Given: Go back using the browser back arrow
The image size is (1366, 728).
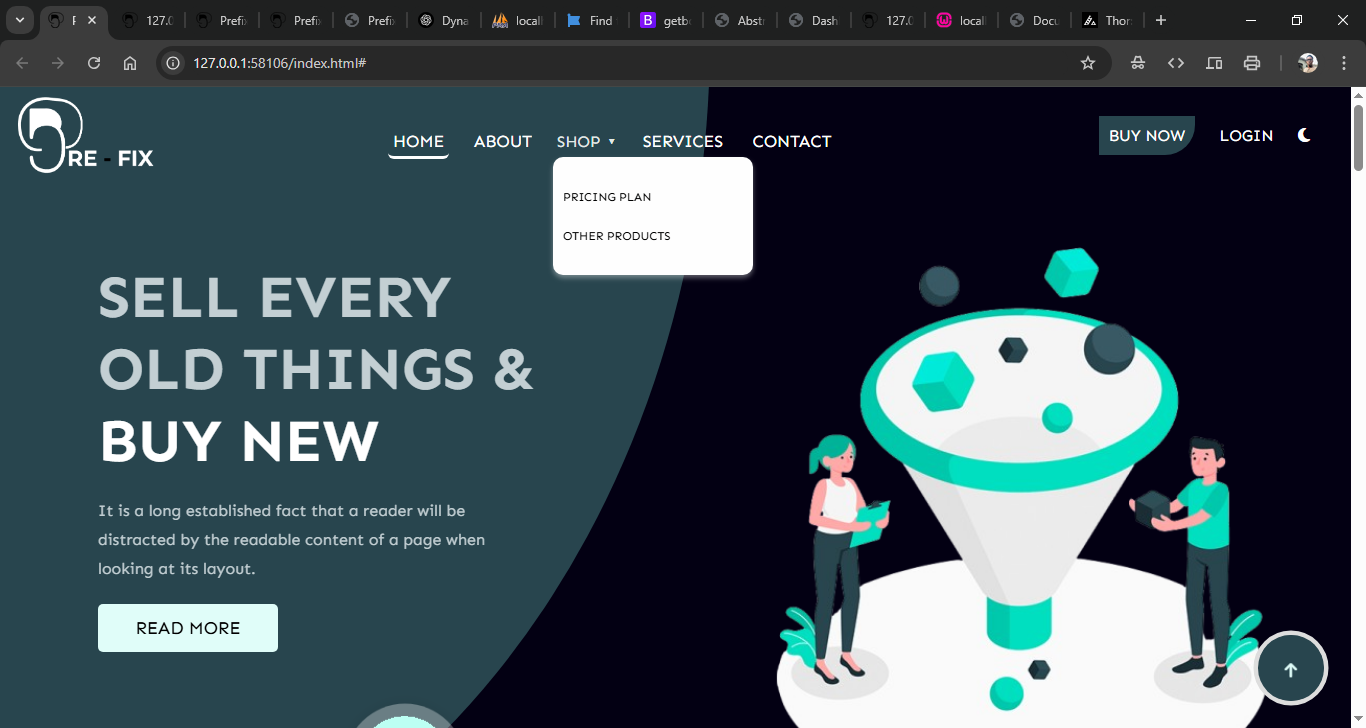Looking at the screenshot, I should 22,63.
